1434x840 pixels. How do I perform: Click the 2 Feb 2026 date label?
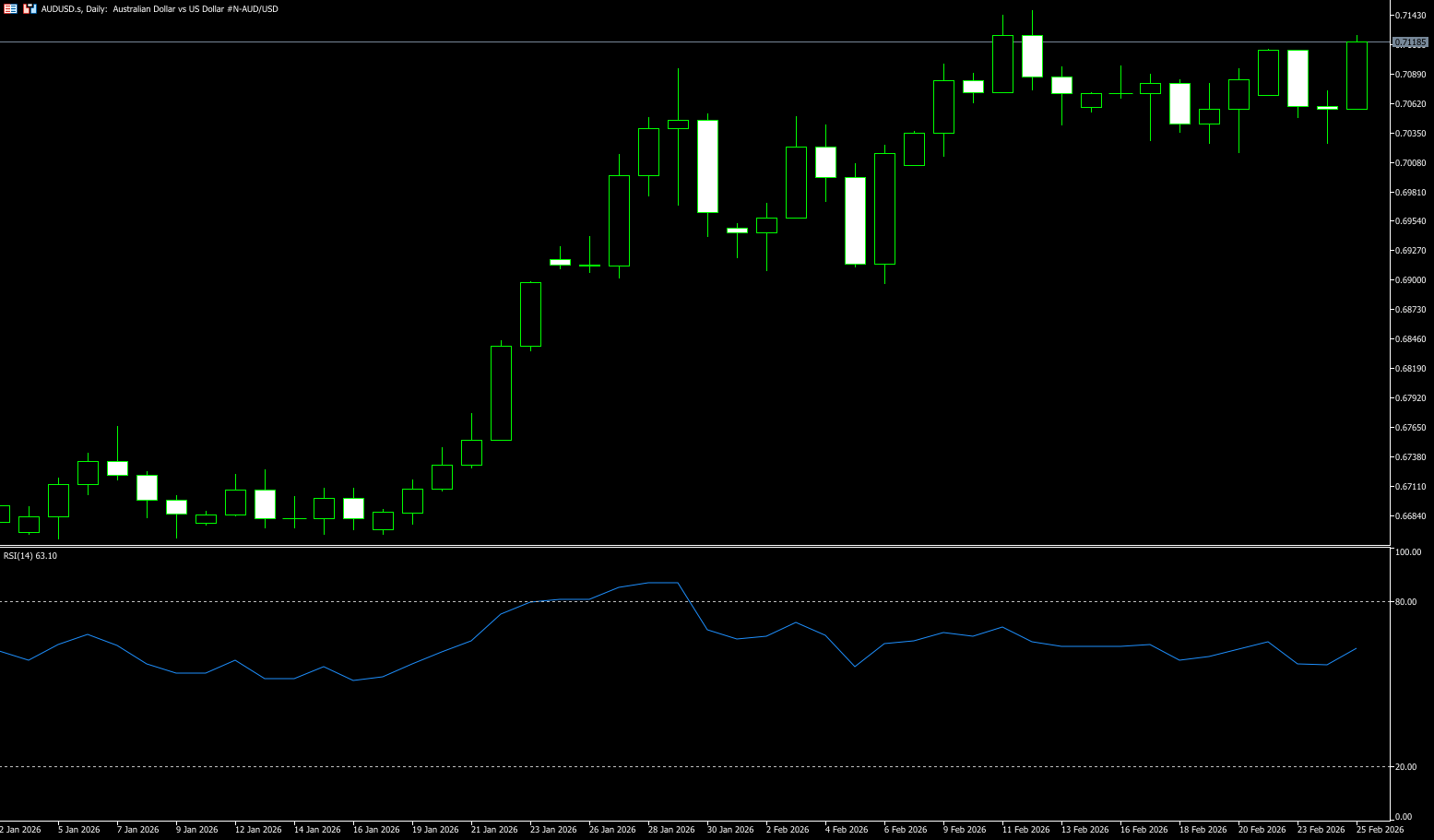(787, 830)
